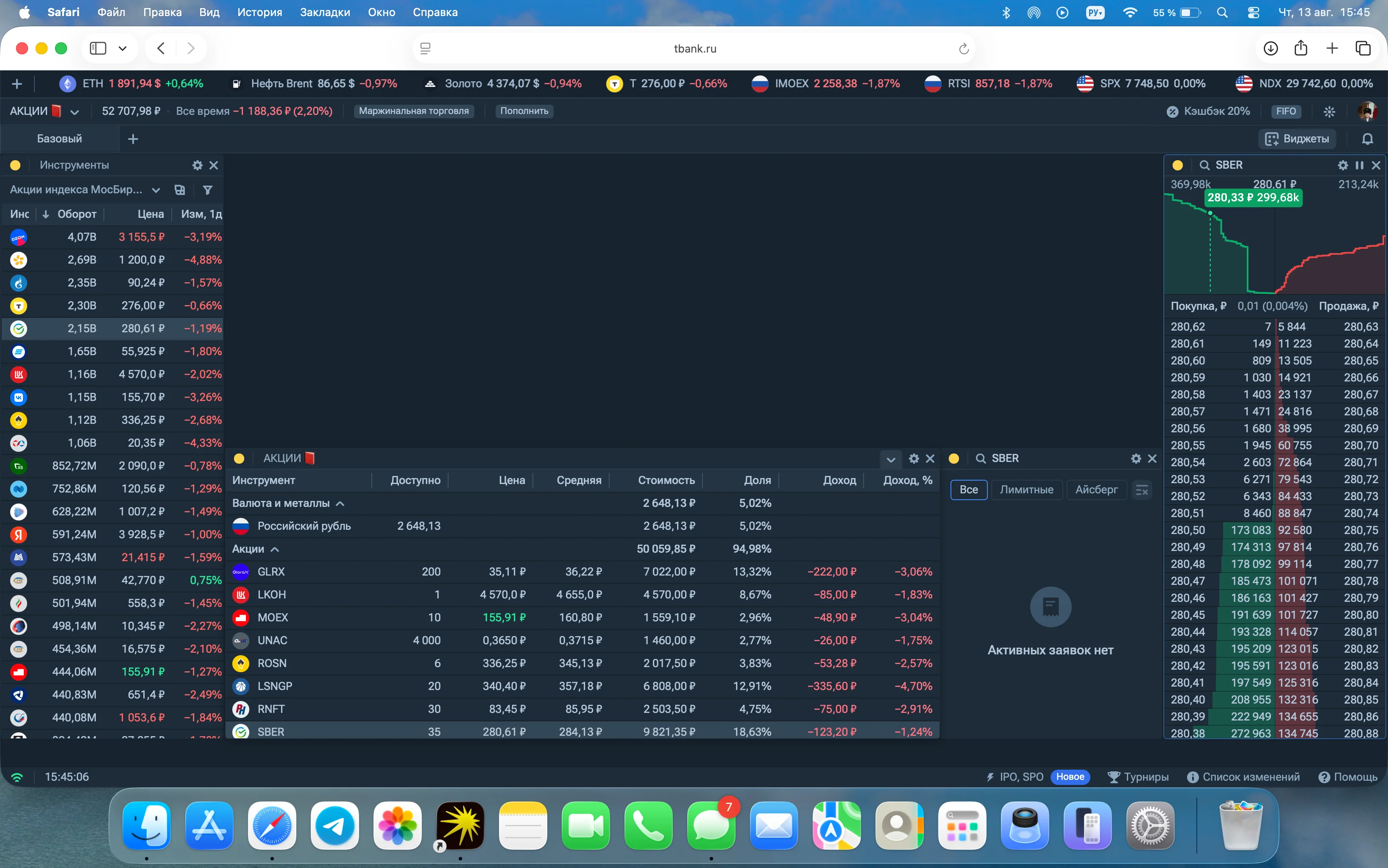This screenshot has height=868, width=1388.
Task: Click the ETH ticker logo in the strip
Action: 68,84
